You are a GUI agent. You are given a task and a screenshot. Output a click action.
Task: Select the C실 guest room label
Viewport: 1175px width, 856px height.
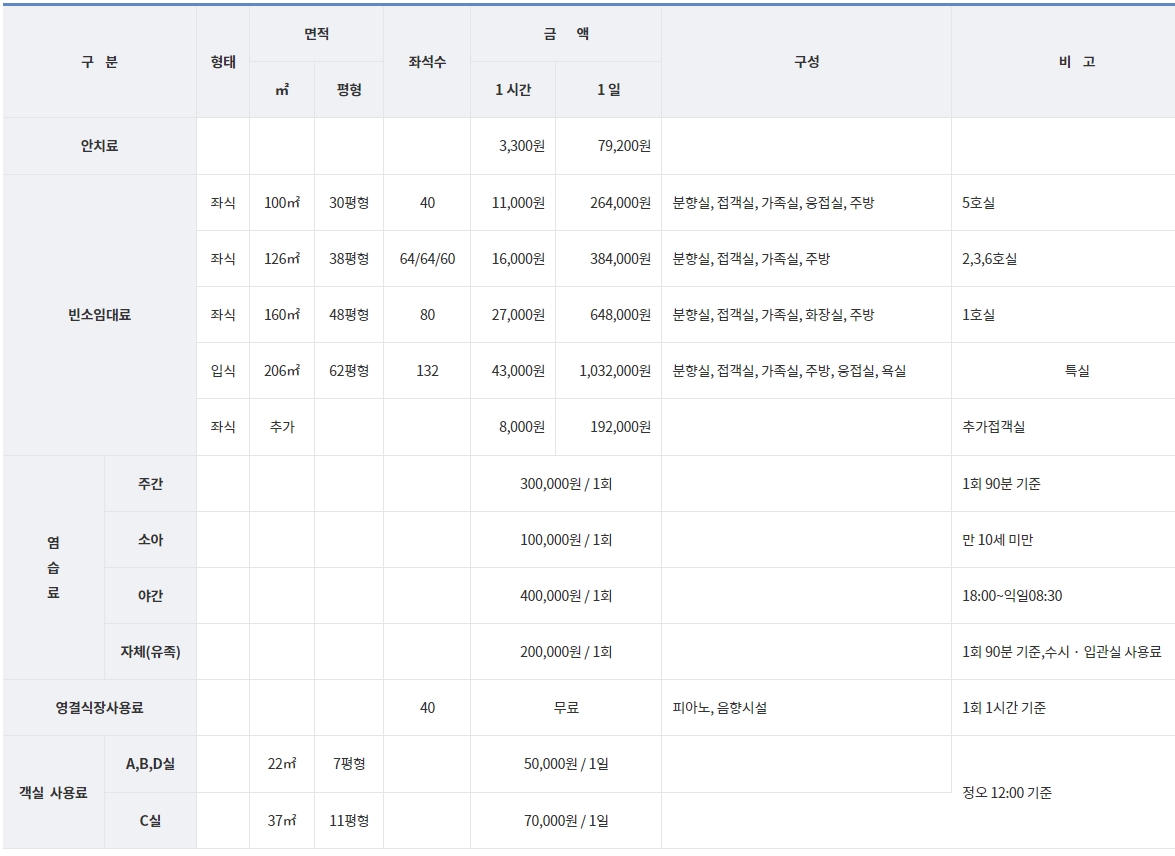[x=150, y=821]
